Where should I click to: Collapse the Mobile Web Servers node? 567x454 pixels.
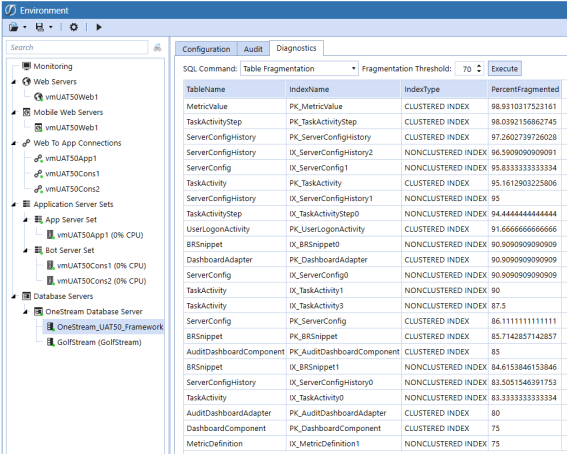tap(14, 113)
